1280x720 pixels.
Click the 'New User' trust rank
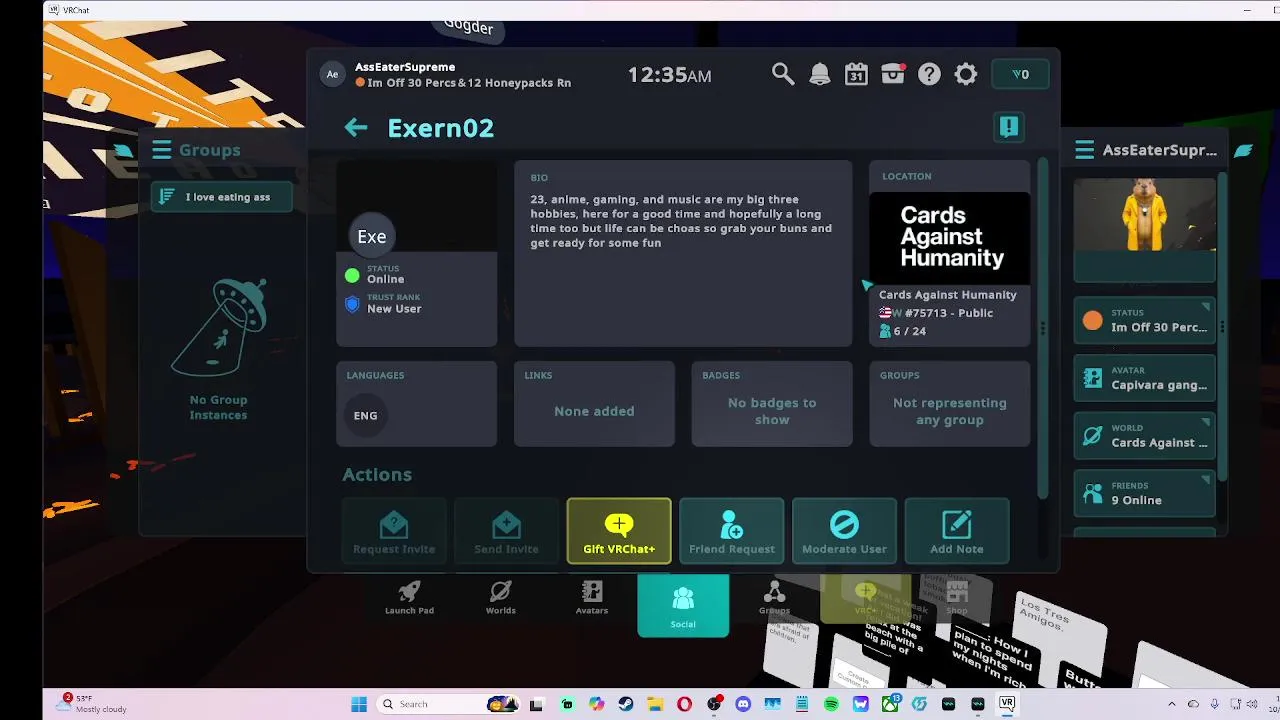(394, 309)
